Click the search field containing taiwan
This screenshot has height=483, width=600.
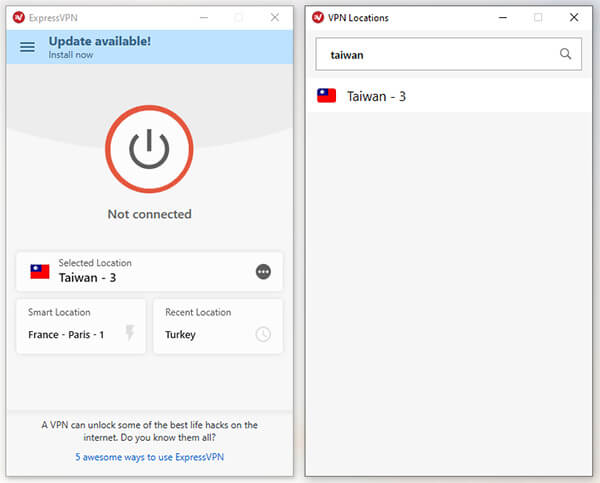(x=448, y=54)
